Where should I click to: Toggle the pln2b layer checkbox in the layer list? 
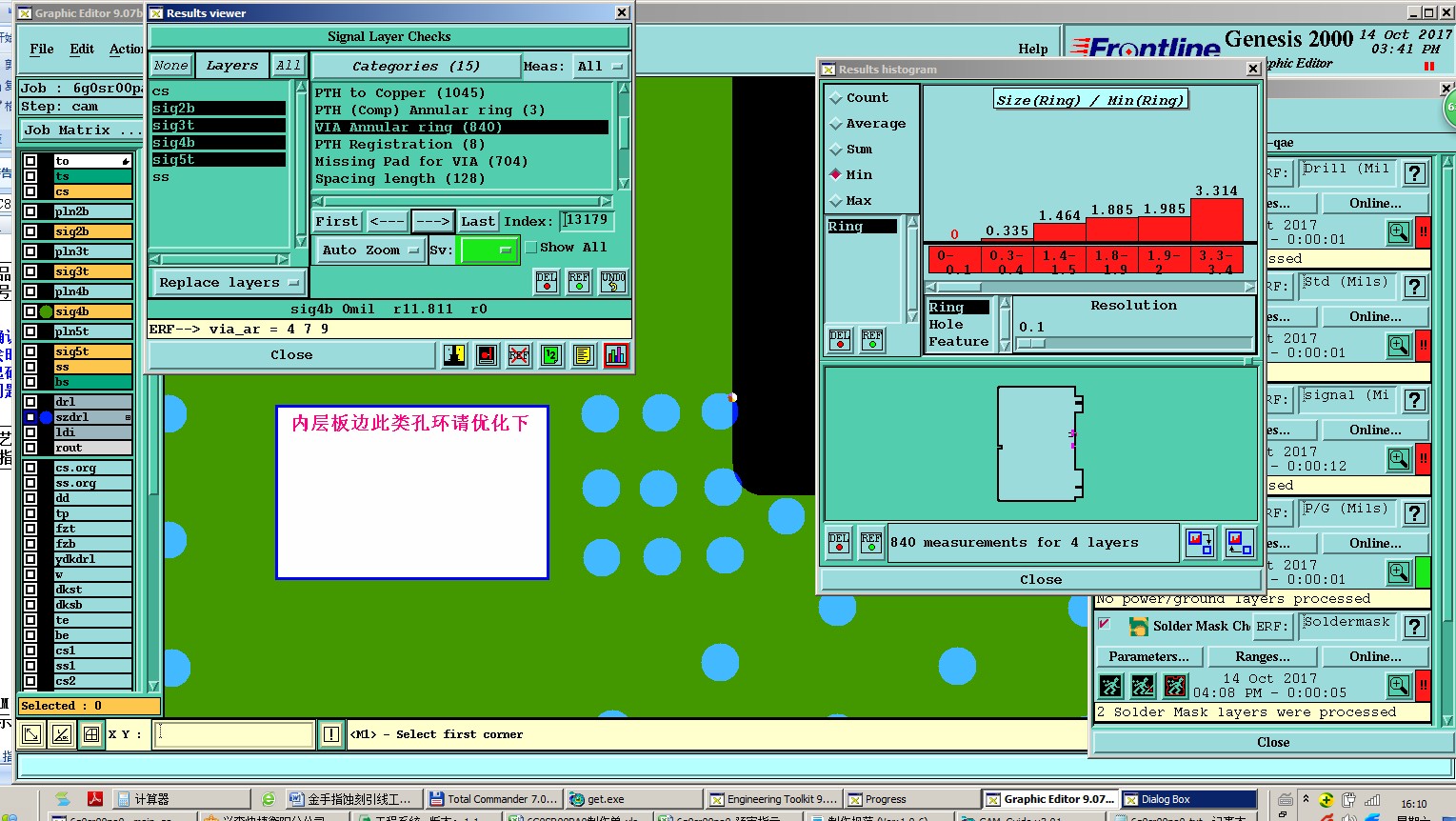click(x=30, y=211)
